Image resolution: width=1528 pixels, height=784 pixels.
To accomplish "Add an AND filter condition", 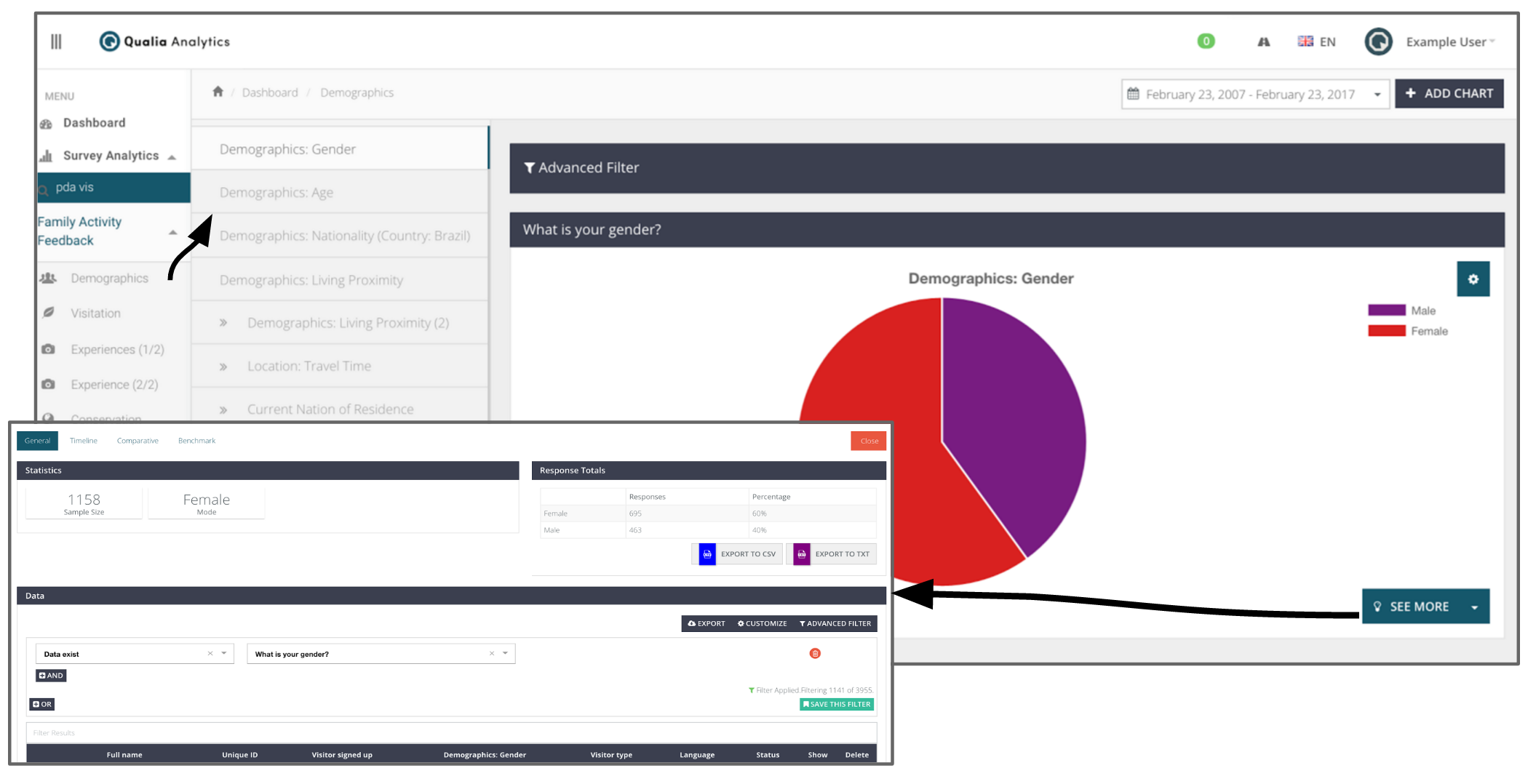I will point(51,676).
